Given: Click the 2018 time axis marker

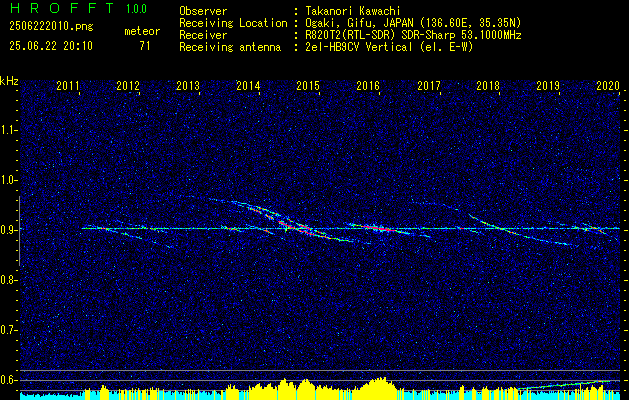Looking at the screenshot, I should pos(488,85).
